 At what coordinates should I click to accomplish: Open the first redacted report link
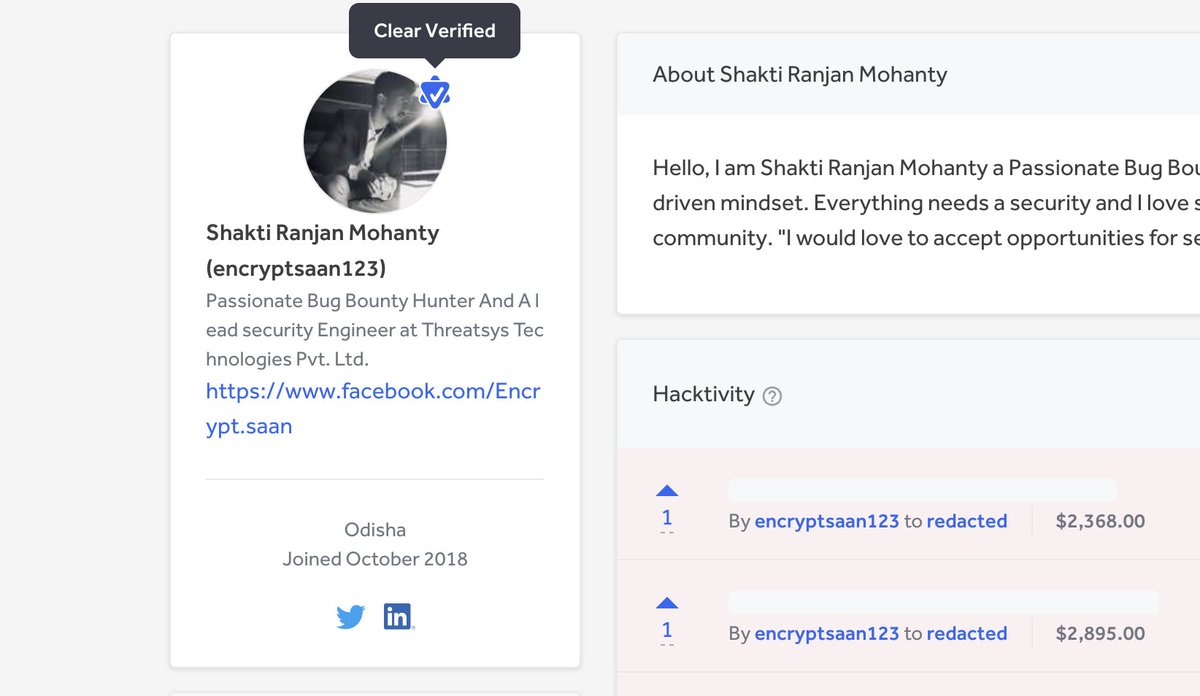[967, 521]
